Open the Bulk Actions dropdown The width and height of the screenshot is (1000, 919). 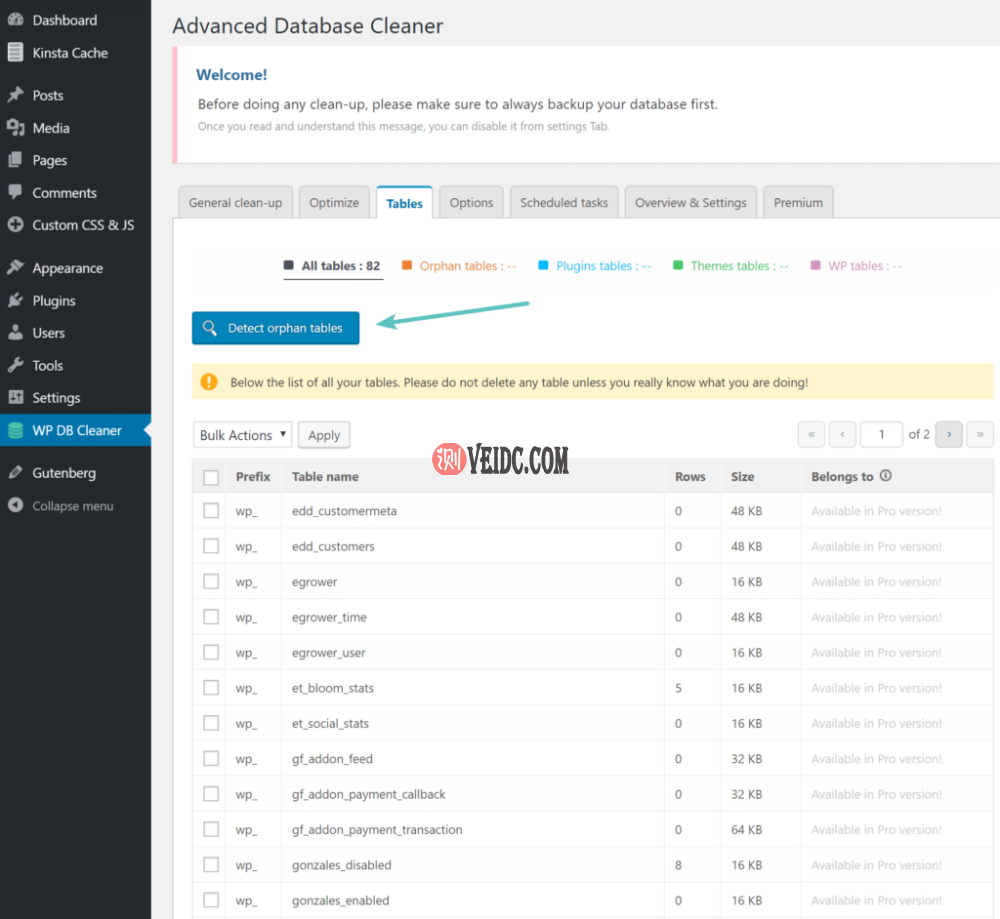tap(242, 435)
